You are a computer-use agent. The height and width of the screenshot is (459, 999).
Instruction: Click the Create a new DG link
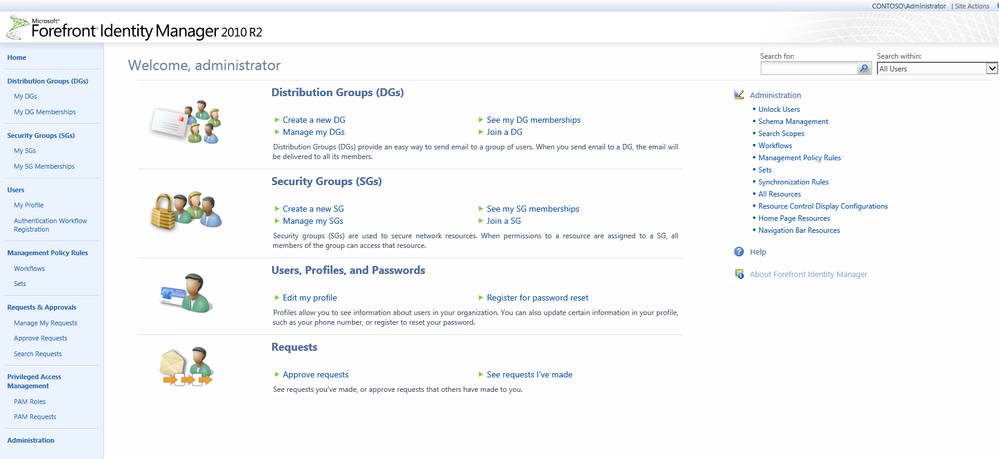314,120
